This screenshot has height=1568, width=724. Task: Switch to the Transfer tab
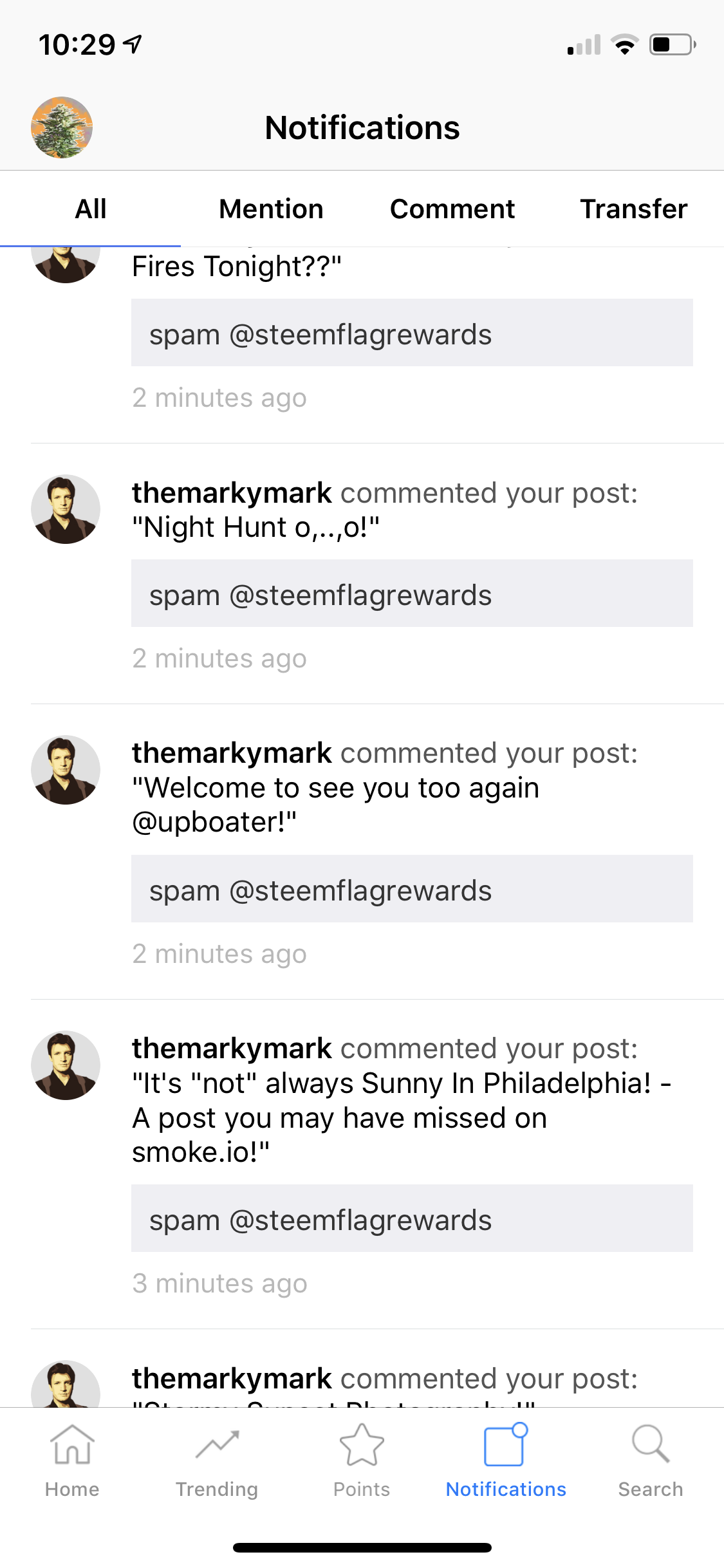tap(634, 209)
